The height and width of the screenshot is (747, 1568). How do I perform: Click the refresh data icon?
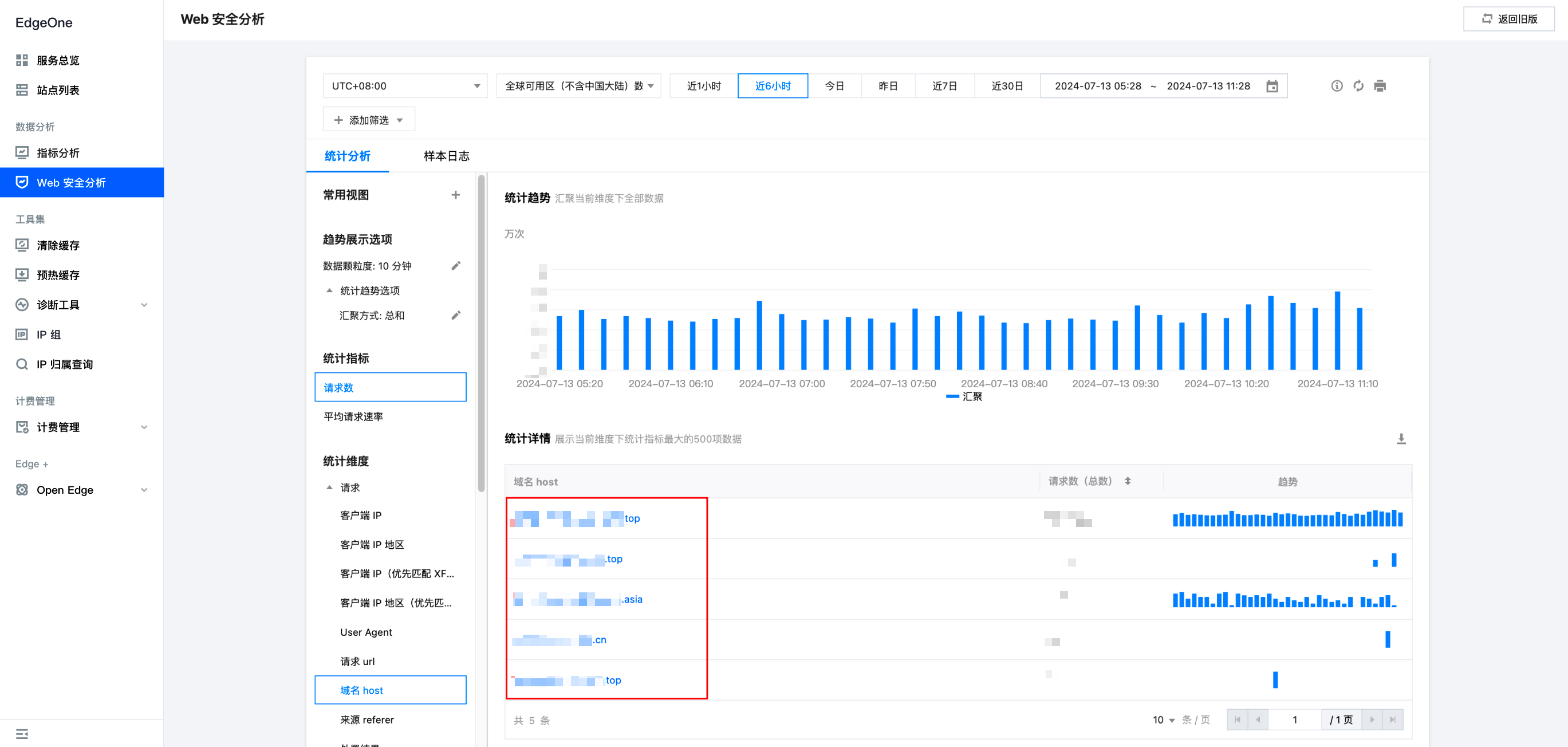(1358, 86)
